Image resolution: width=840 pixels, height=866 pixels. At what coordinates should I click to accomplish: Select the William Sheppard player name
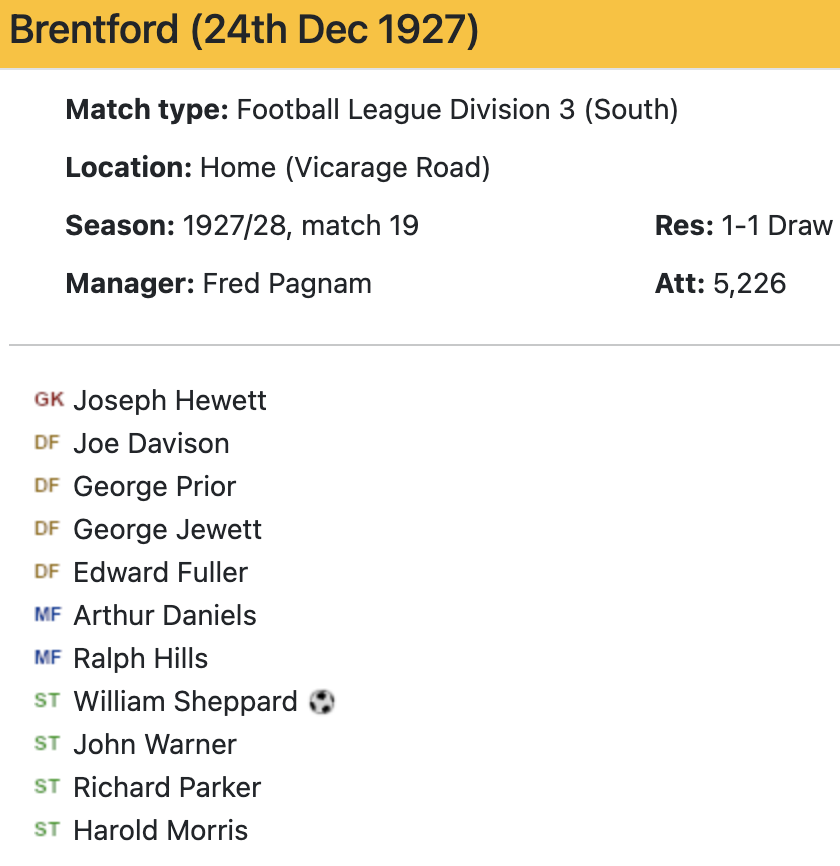[186, 702]
